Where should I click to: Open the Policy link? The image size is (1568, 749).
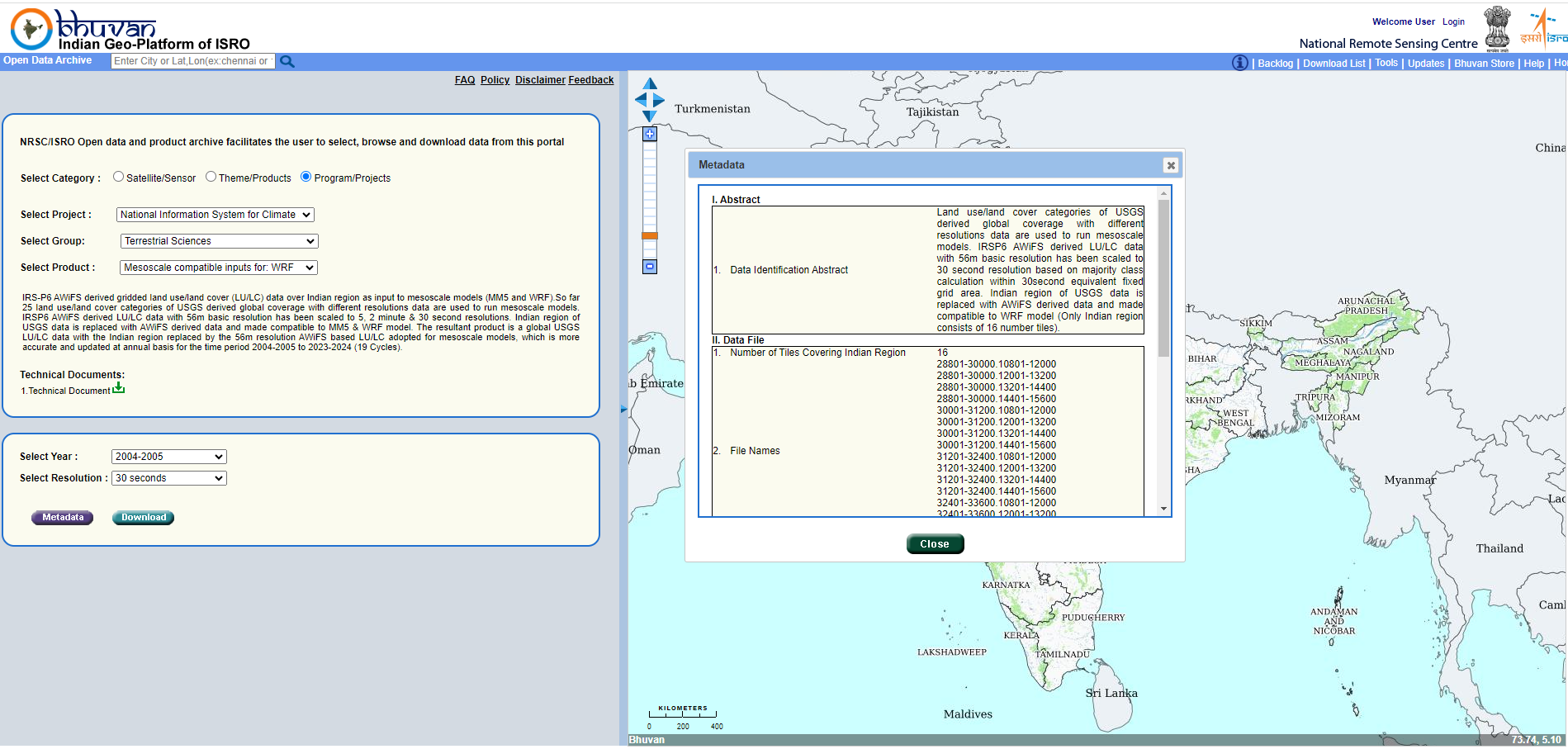coord(495,80)
